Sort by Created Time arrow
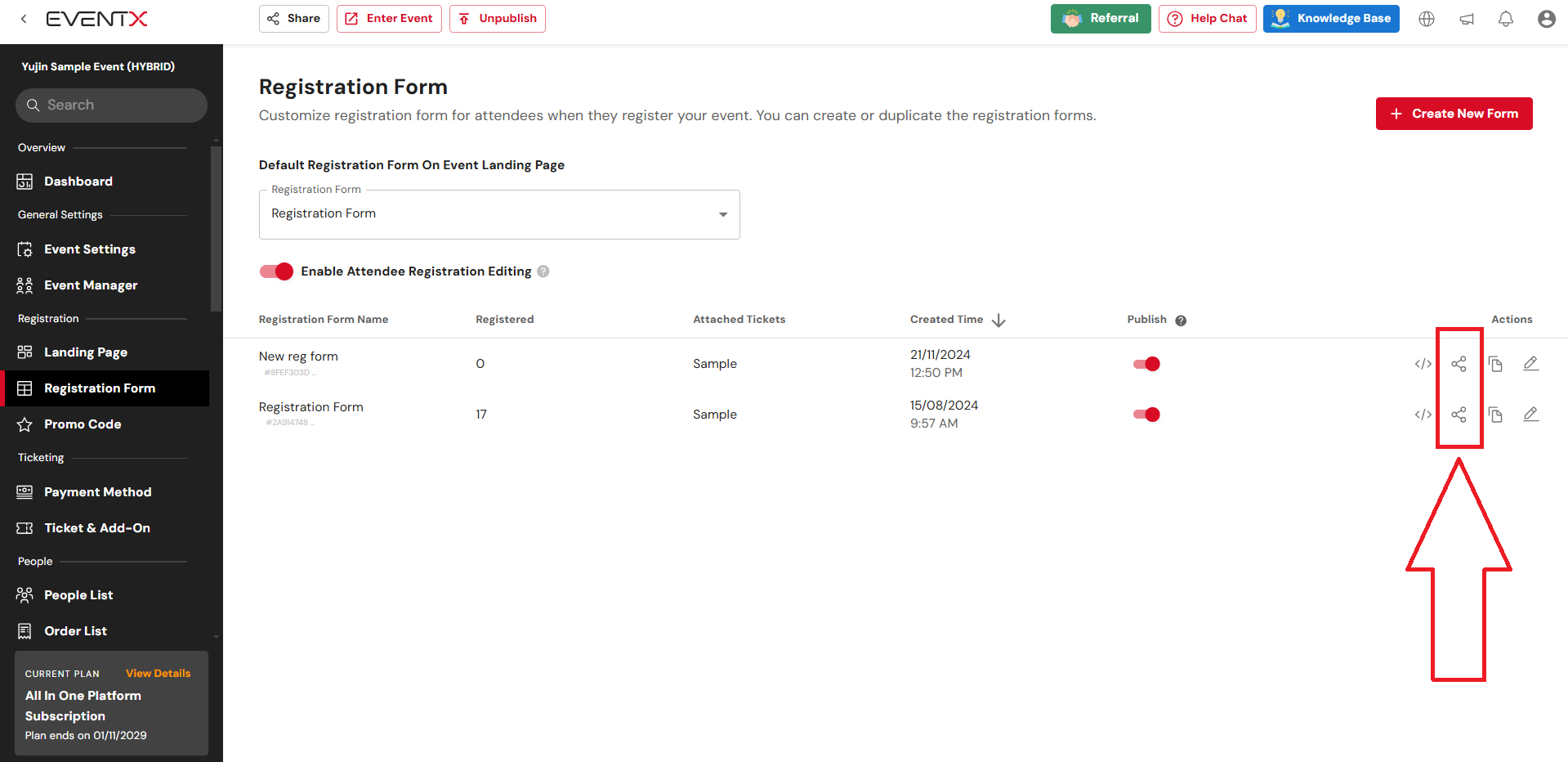The image size is (1568, 762). pos(998,320)
